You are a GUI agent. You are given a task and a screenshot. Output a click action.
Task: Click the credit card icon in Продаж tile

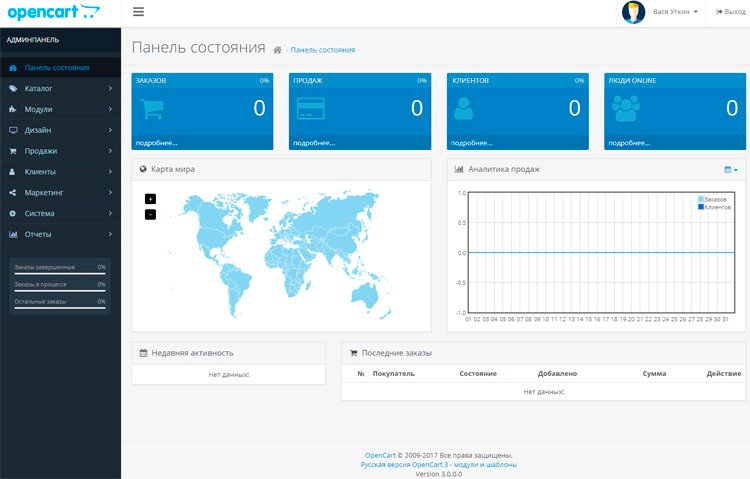point(310,109)
